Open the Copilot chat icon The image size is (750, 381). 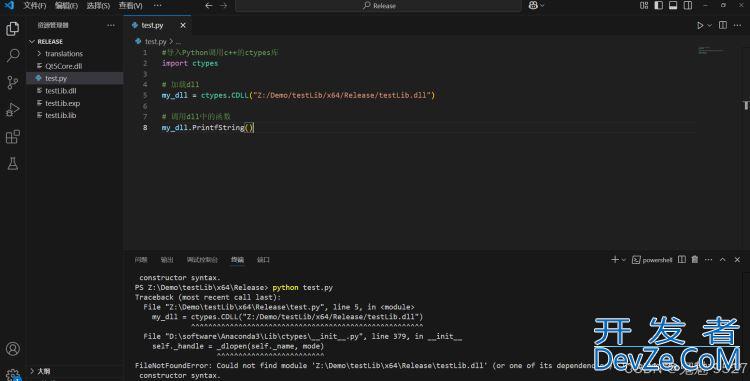[x=533, y=6]
